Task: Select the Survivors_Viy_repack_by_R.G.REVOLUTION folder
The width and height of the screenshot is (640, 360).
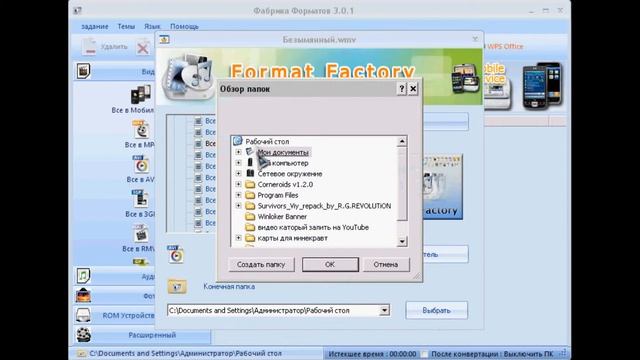Action: 324,206
